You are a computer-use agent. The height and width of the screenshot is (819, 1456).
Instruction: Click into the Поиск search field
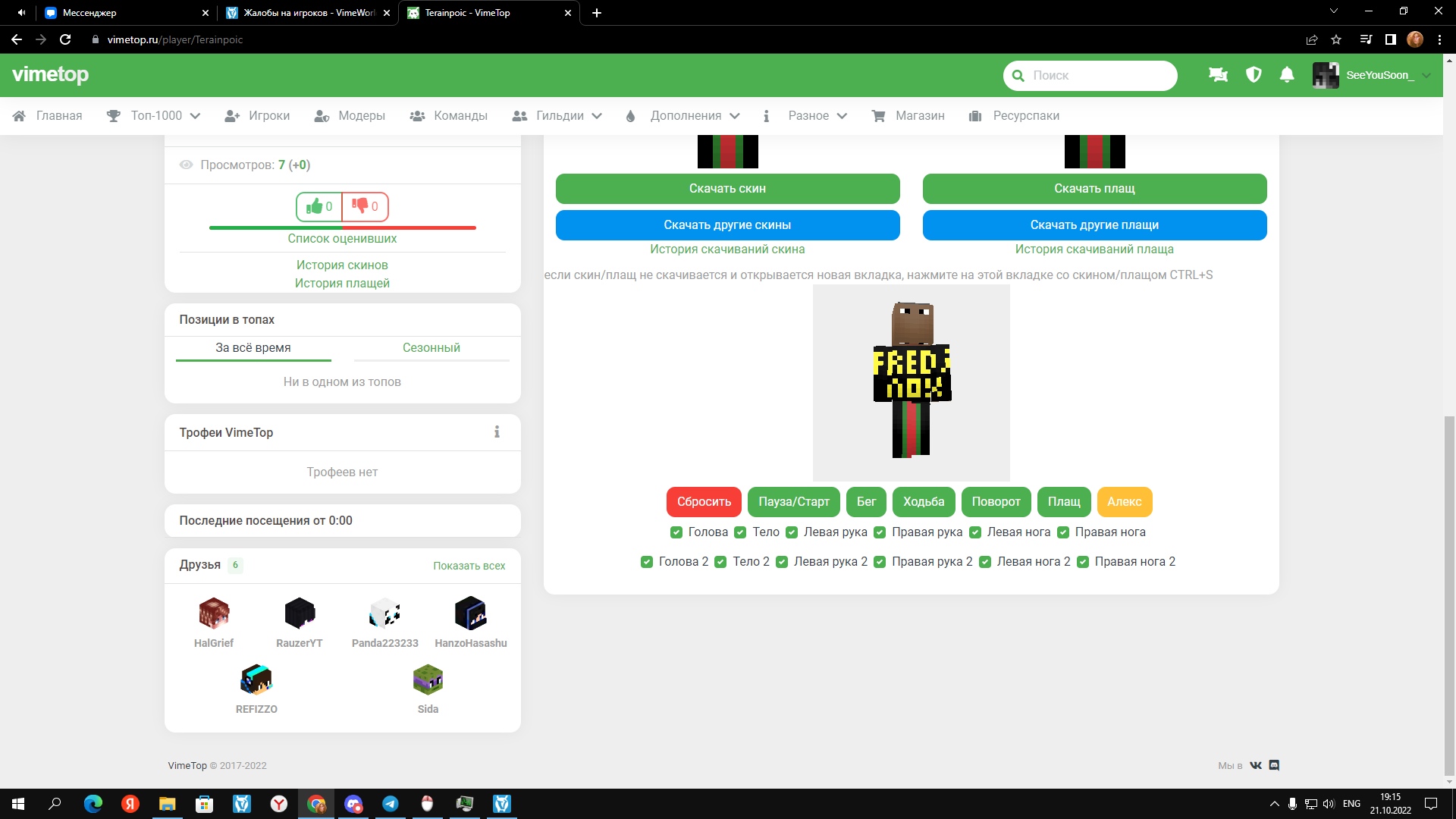coord(1097,76)
